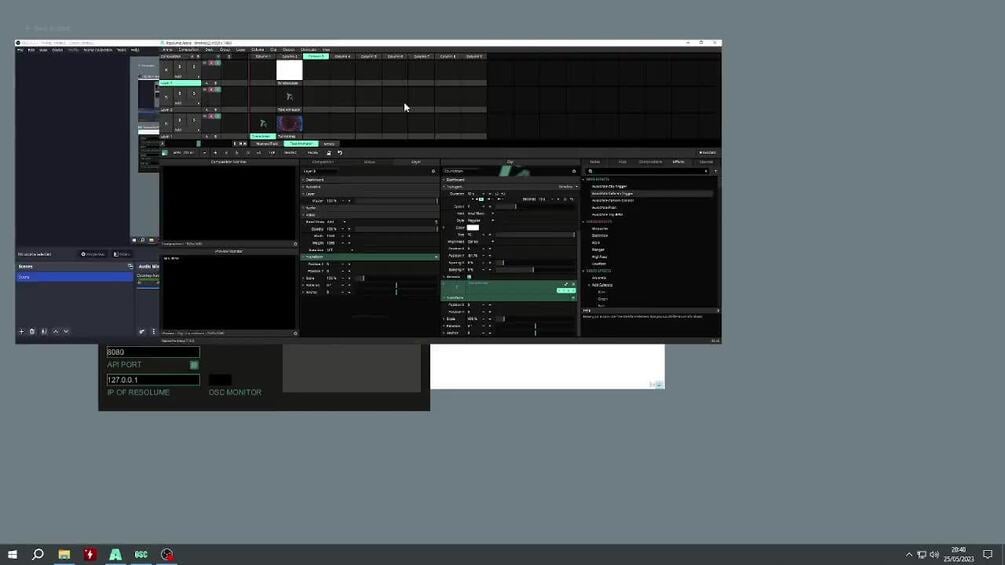Image resolution: width=1005 pixels, height=565 pixels.
Task: Open OBS Filters button
Action: (x=121, y=254)
